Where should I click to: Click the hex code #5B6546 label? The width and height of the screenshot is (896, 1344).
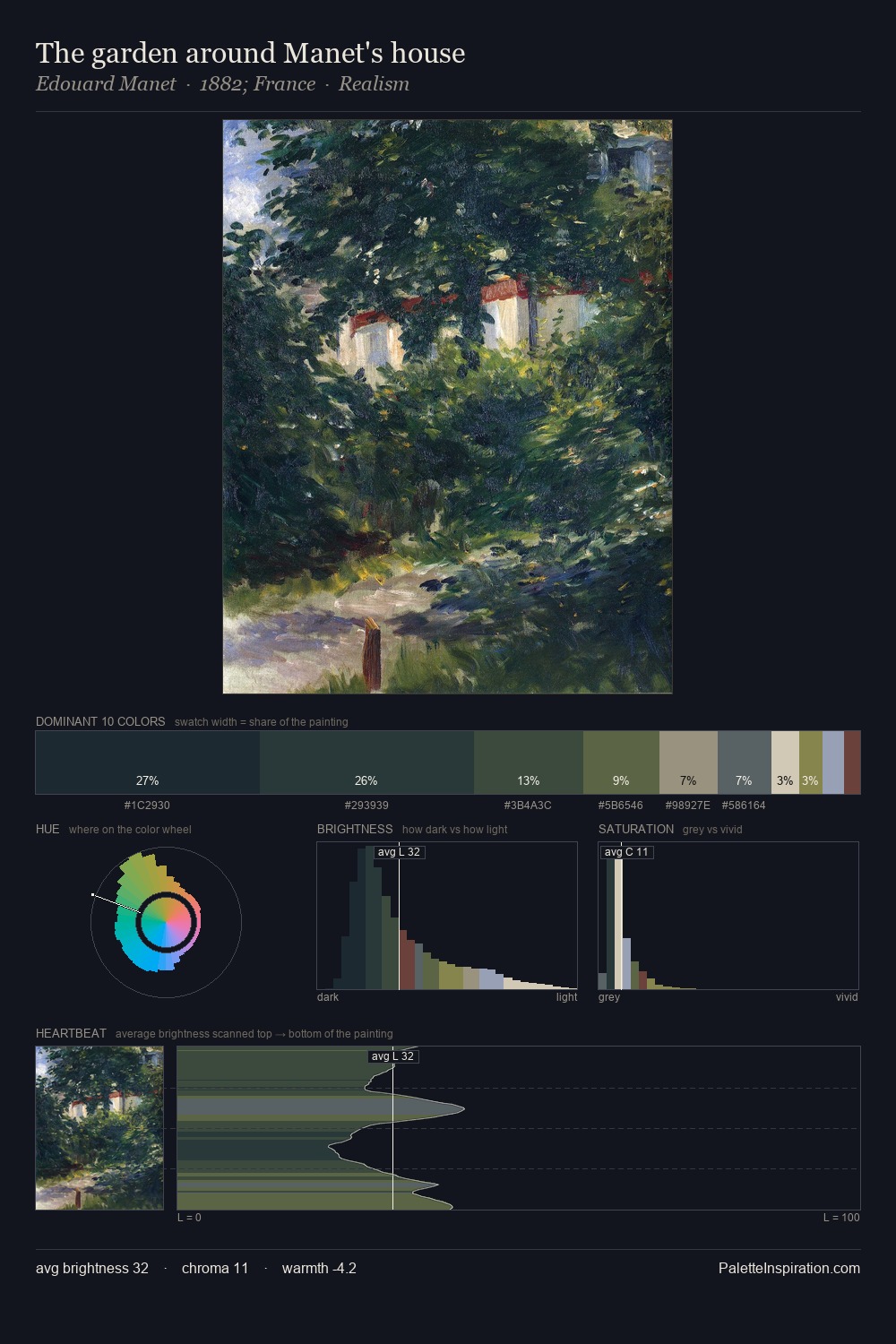tap(620, 806)
